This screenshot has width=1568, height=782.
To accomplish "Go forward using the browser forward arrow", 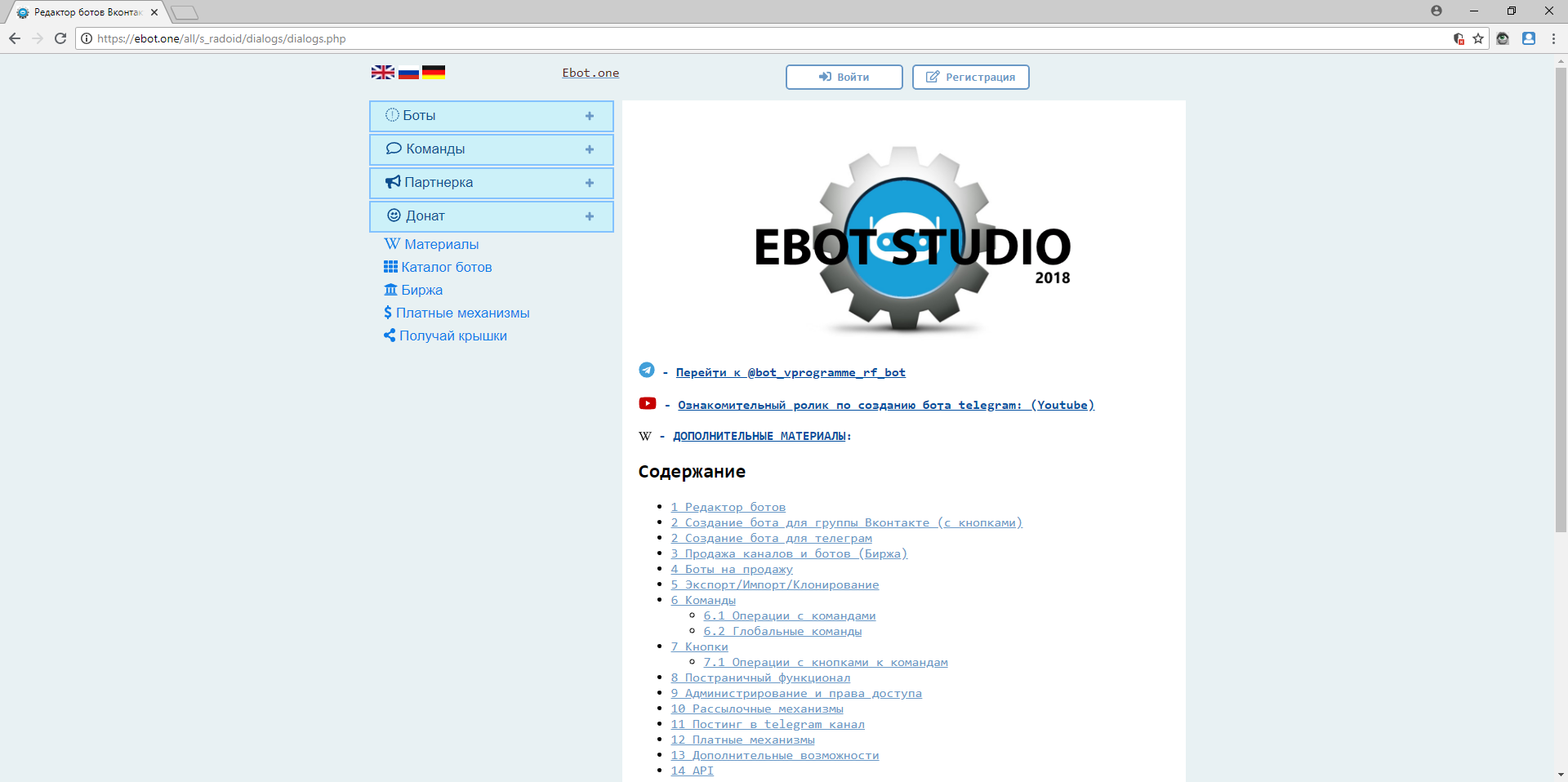I will (x=38, y=38).
